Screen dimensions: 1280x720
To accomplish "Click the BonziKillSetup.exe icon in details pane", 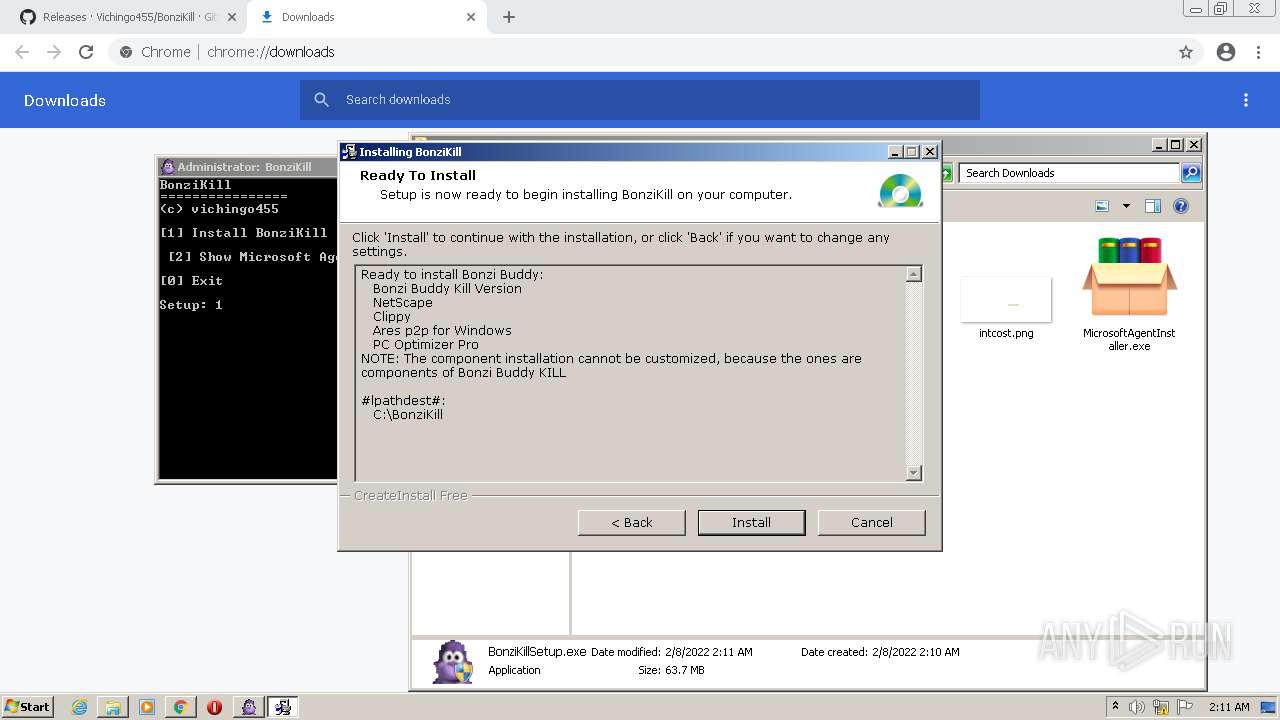I will pos(453,661).
